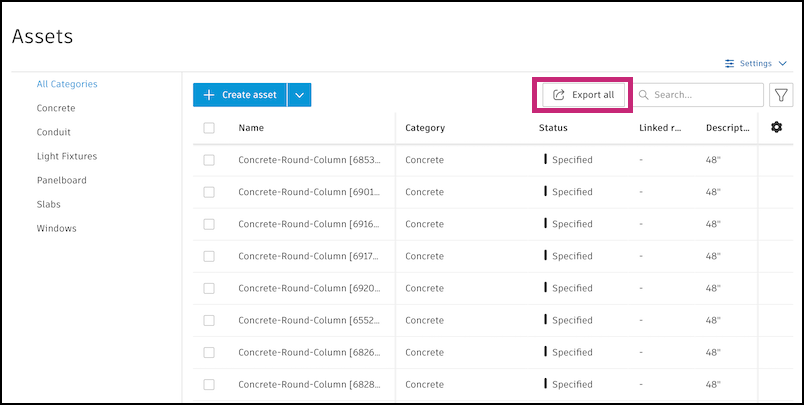Switch to the Windows category
The width and height of the screenshot is (804, 405).
pos(56,228)
